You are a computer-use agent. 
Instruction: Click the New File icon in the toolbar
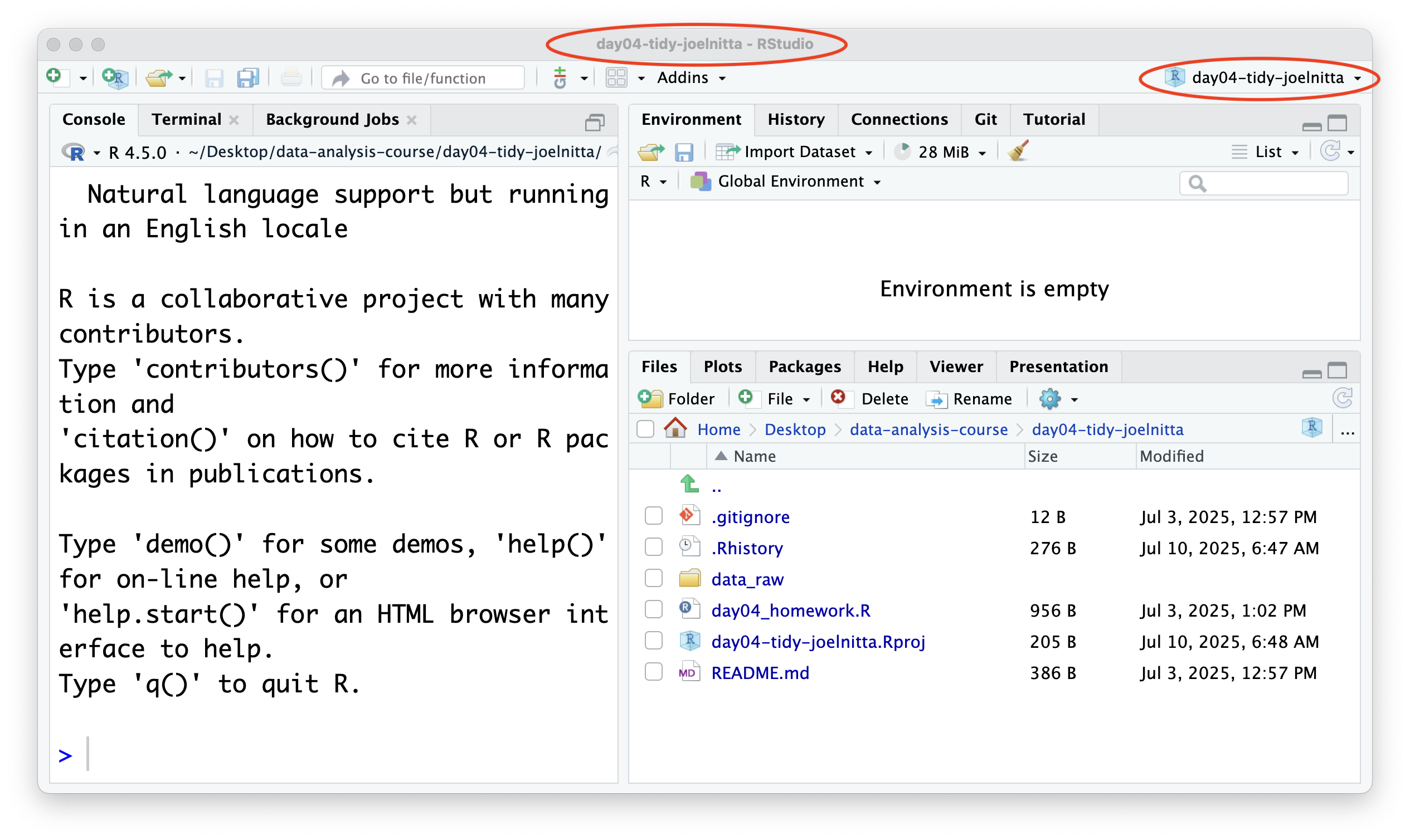(x=56, y=77)
